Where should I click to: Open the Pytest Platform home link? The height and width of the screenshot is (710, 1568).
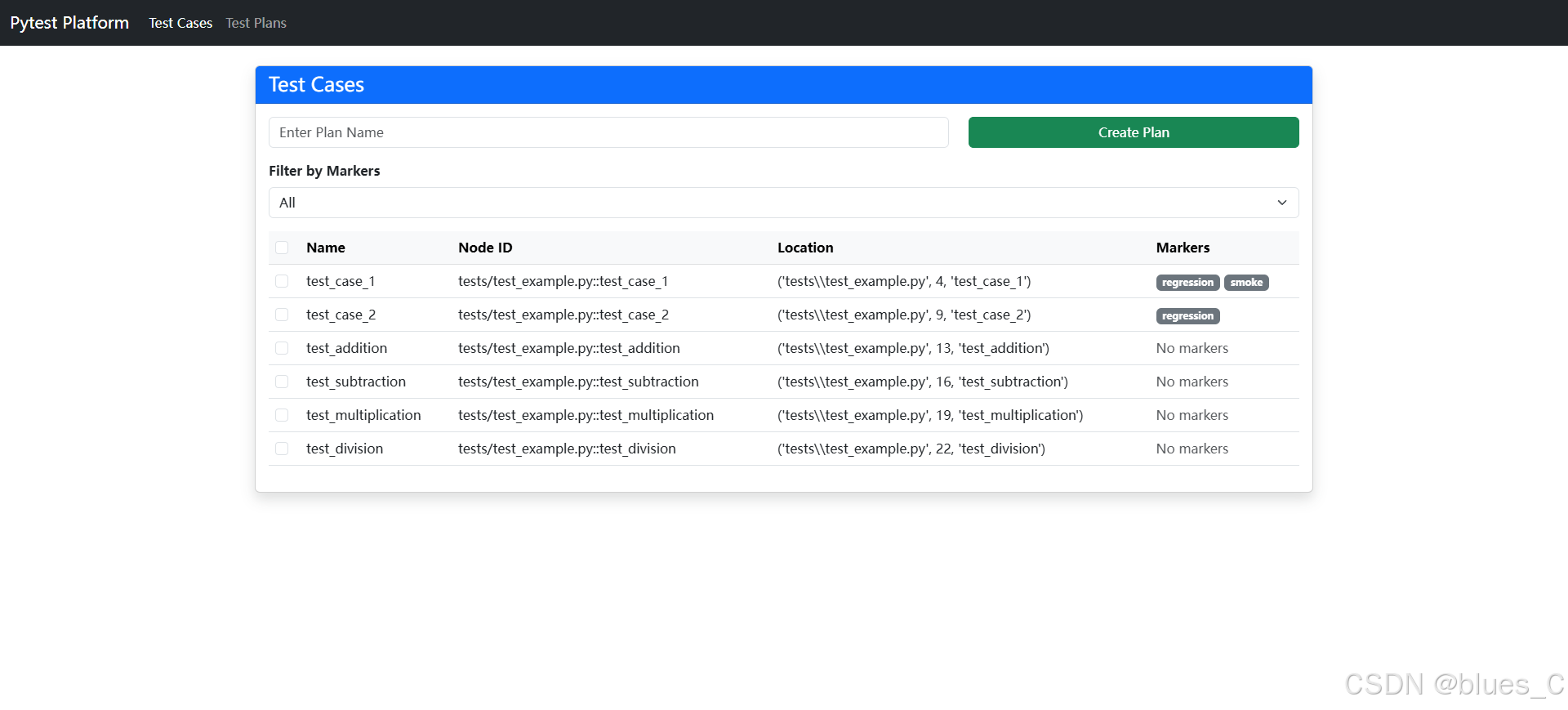69,23
